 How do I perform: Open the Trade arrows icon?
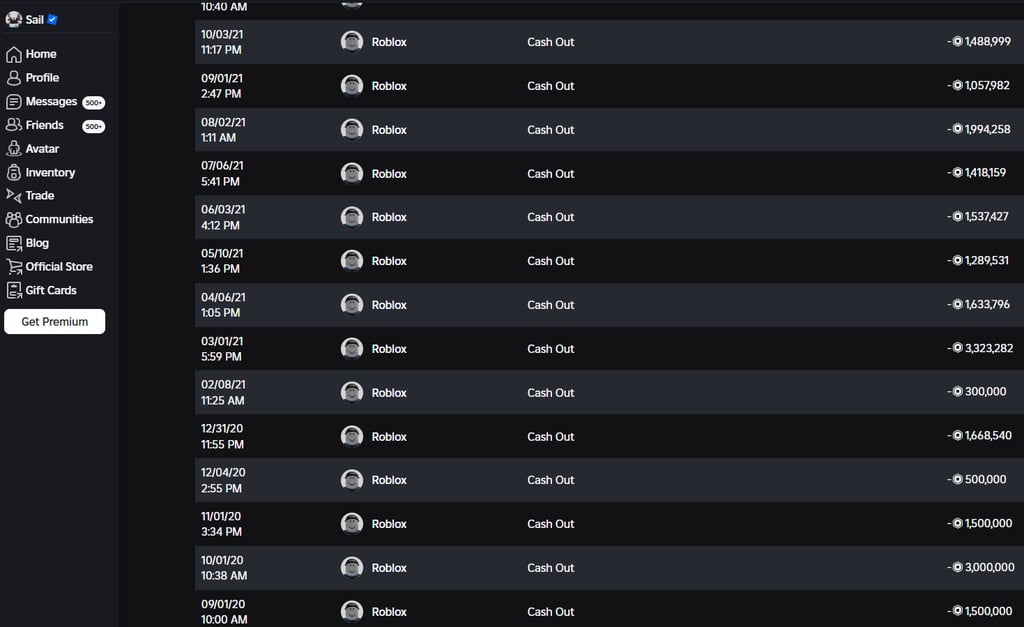pos(14,195)
